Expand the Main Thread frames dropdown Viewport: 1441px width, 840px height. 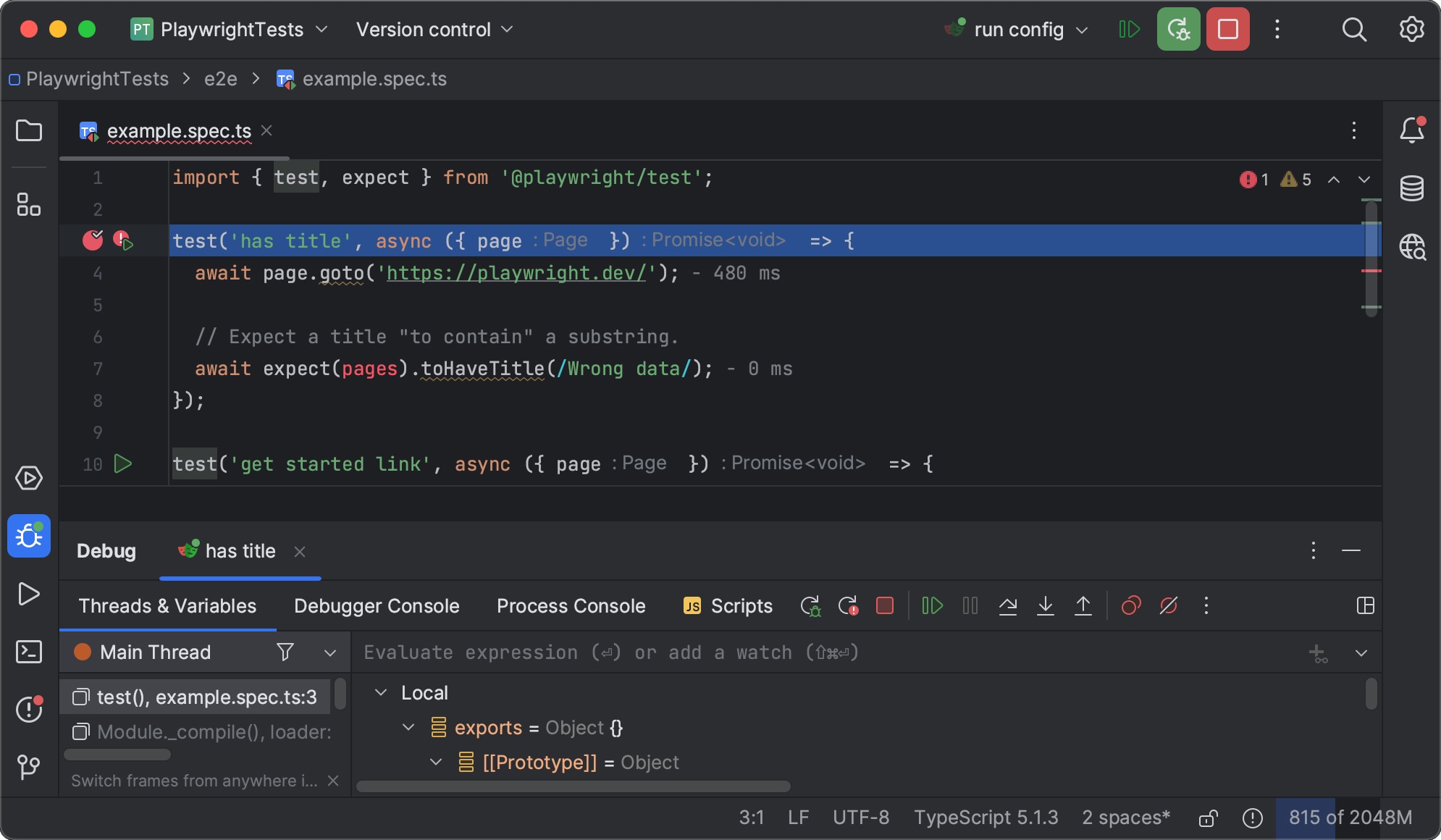tap(331, 652)
